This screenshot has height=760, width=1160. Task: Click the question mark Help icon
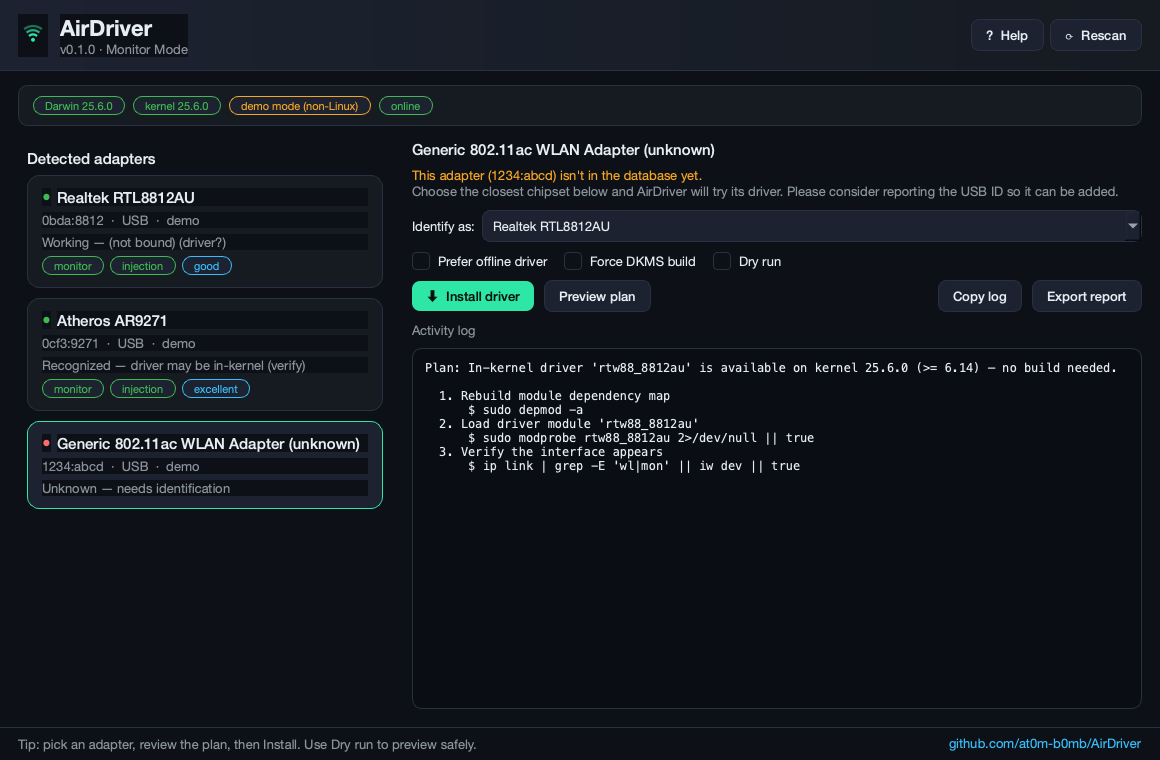pyautogui.click(x=989, y=36)
